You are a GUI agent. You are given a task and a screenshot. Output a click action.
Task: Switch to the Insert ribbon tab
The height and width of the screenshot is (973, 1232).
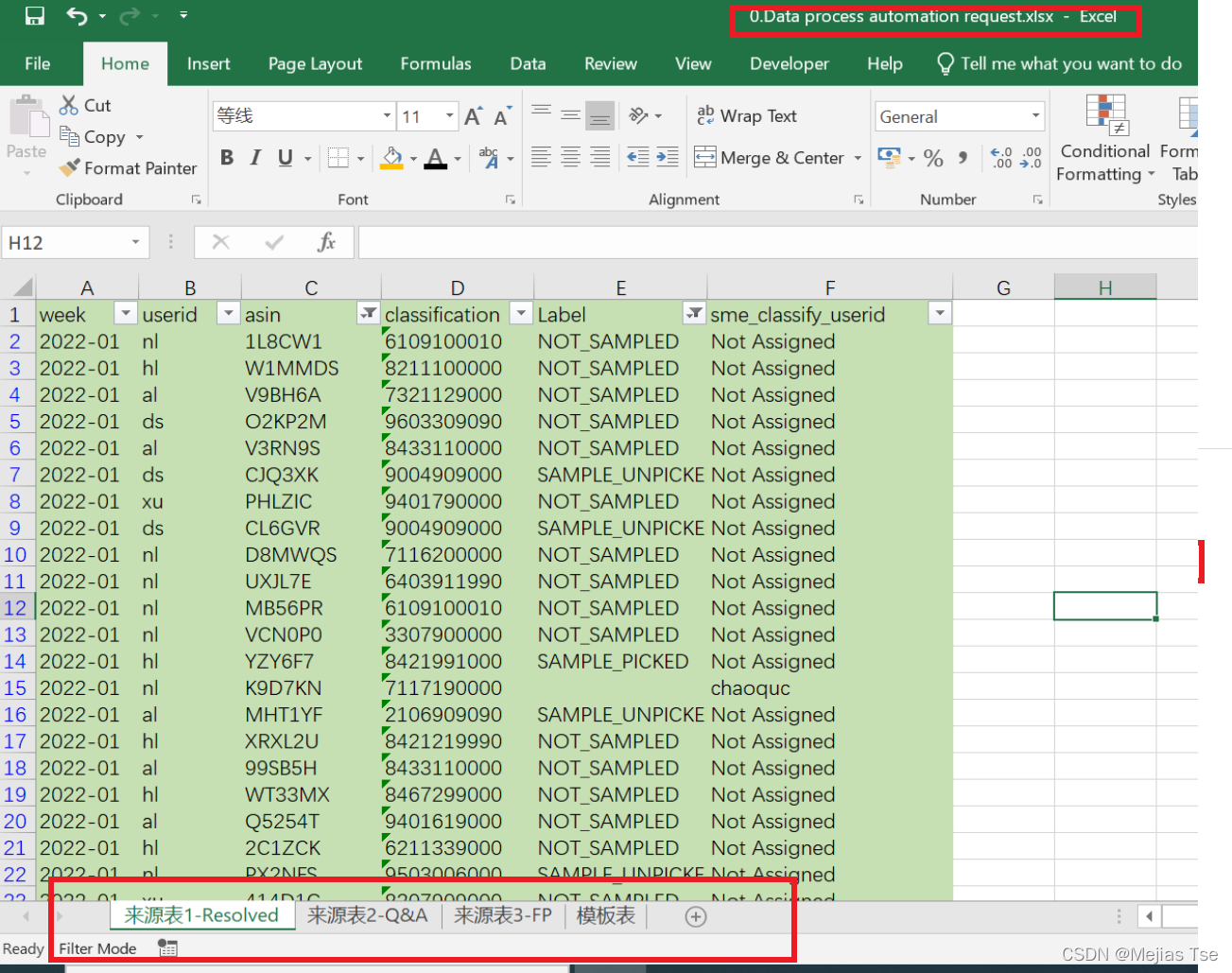coord(208,63)
